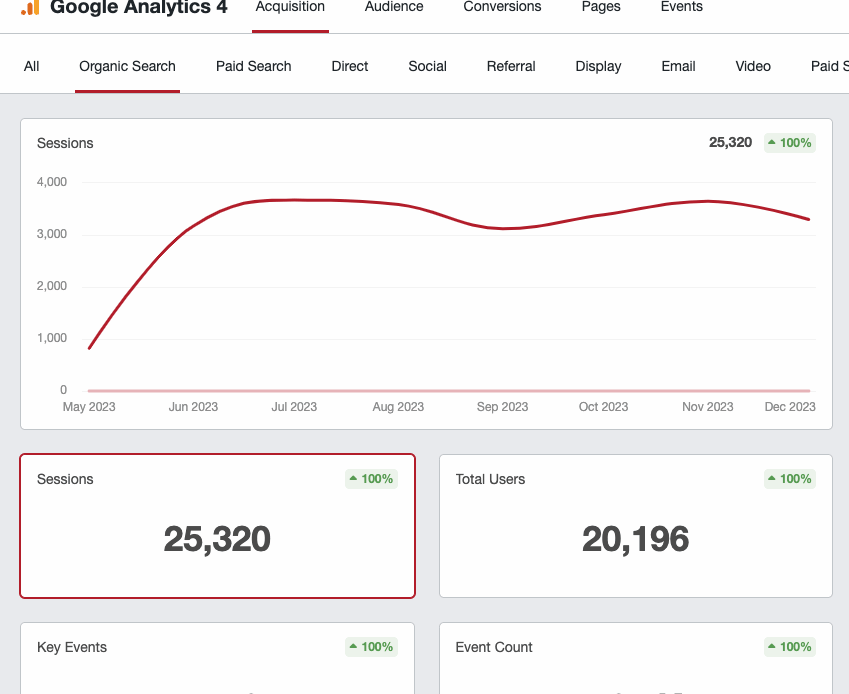The width and height of the screenshot is (849, 694).
Task: Go to the Conversions tab
Action: 502,8
